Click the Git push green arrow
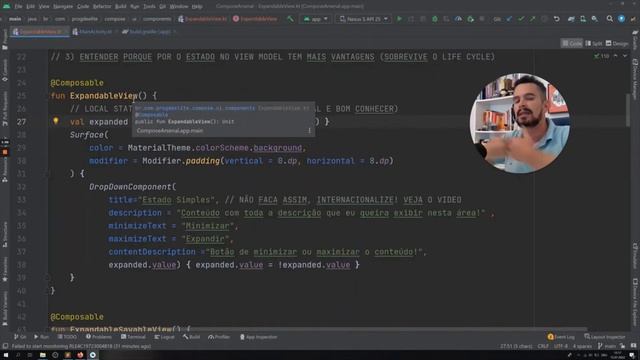This screenshot has height=360, width=640. [x=533, y=19]
